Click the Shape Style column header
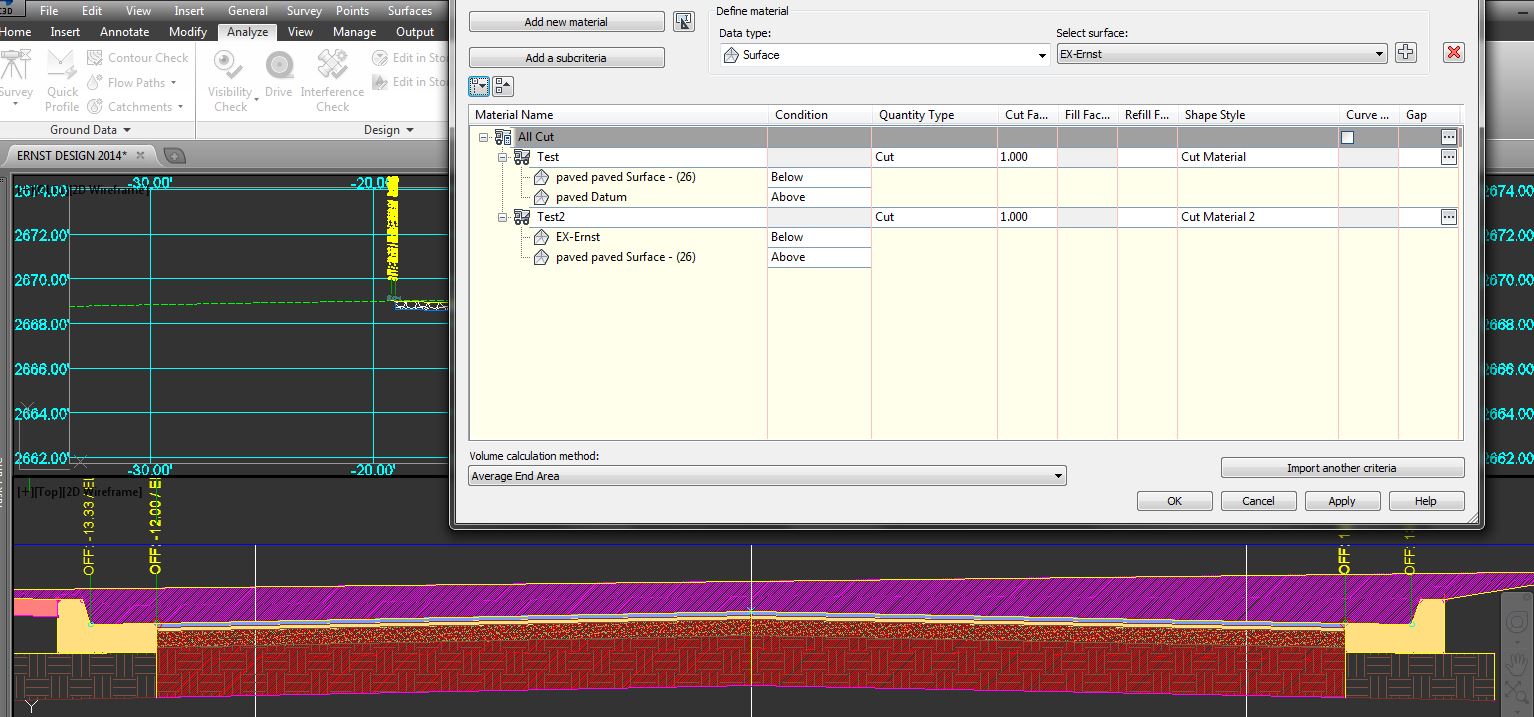 coord(1258,115)
